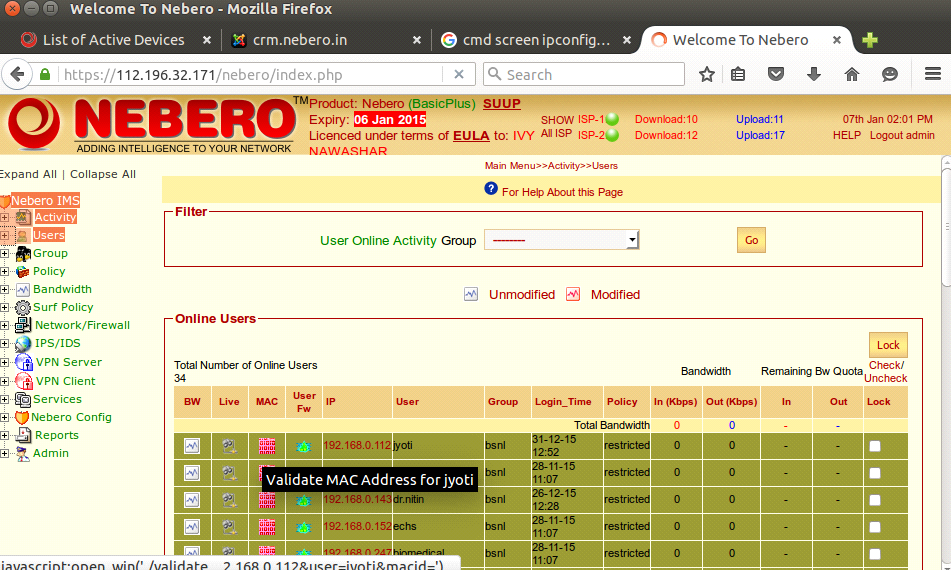Viewport: 951px width, 570px height.
Task: Go back with browser back arrow
Action: click(18, 75)
